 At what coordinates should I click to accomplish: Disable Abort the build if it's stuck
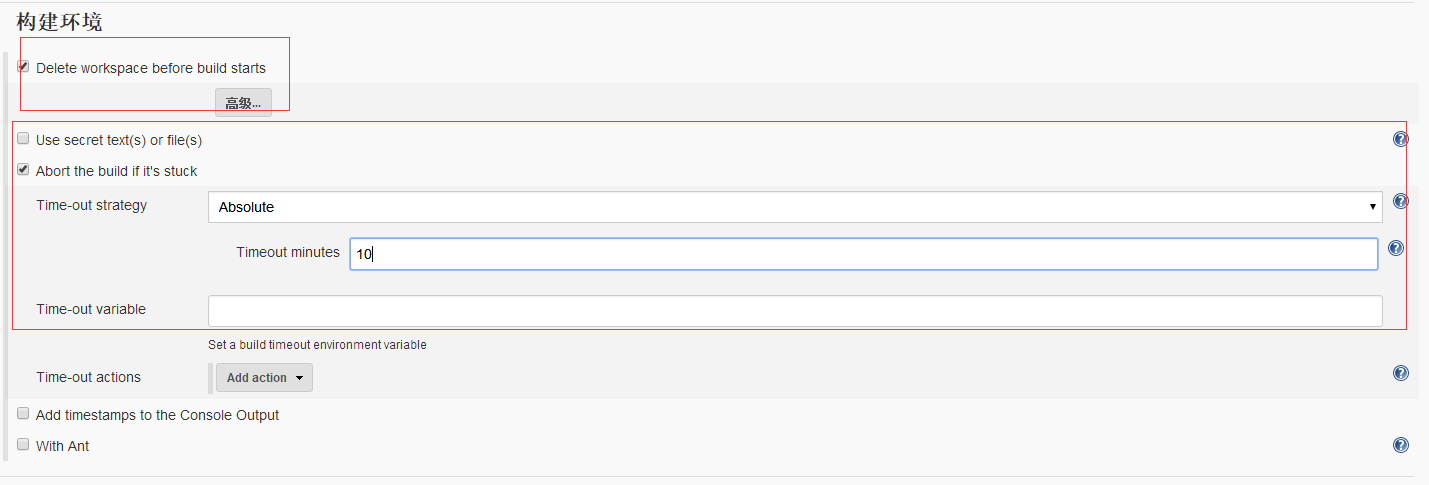tap(23, 170)
